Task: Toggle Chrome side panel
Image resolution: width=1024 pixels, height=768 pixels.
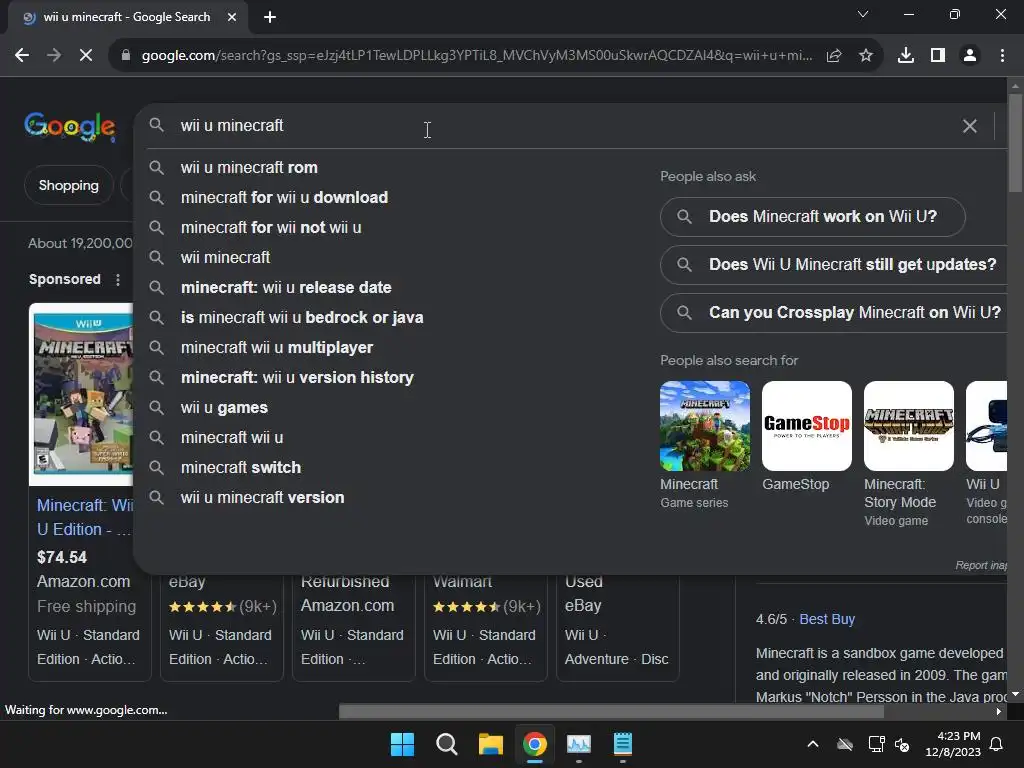Action: click(938, 56)
